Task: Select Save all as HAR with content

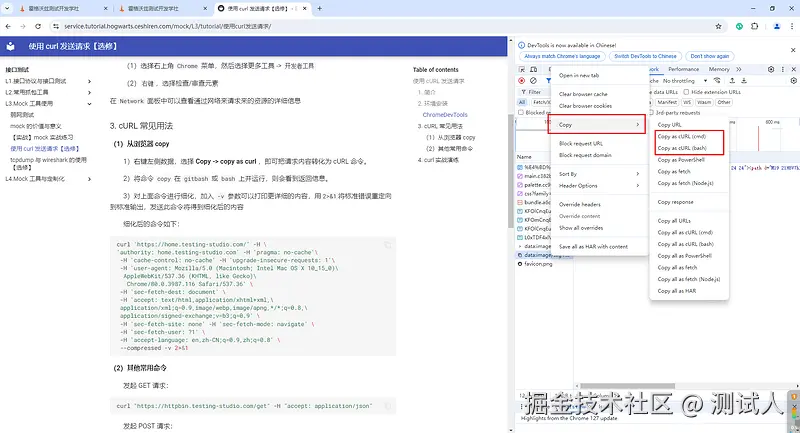Action: [x=593, y=246]
